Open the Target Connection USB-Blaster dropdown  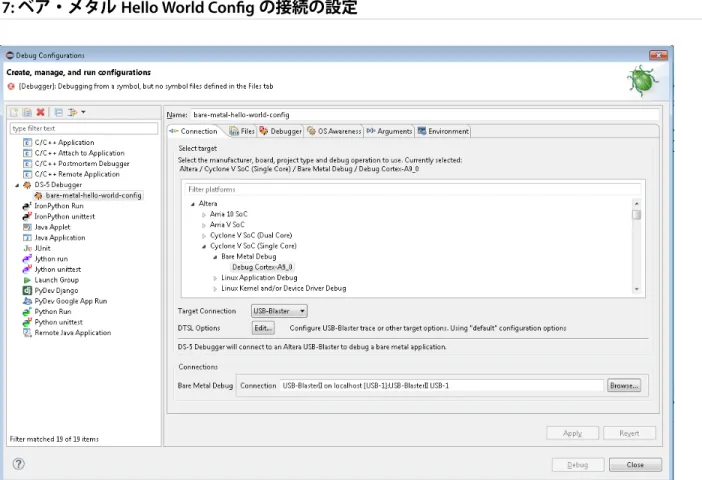click(x=279, y=311)
